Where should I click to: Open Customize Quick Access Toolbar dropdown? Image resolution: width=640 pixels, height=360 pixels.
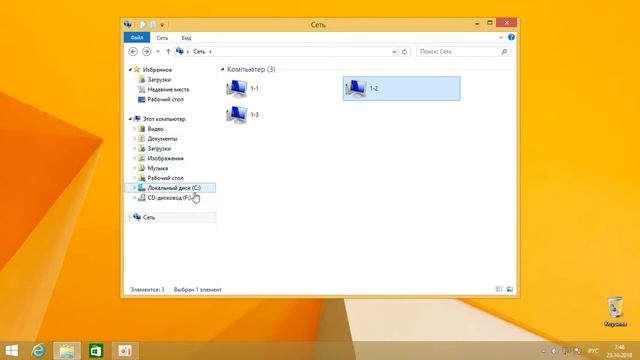(162, 25)
